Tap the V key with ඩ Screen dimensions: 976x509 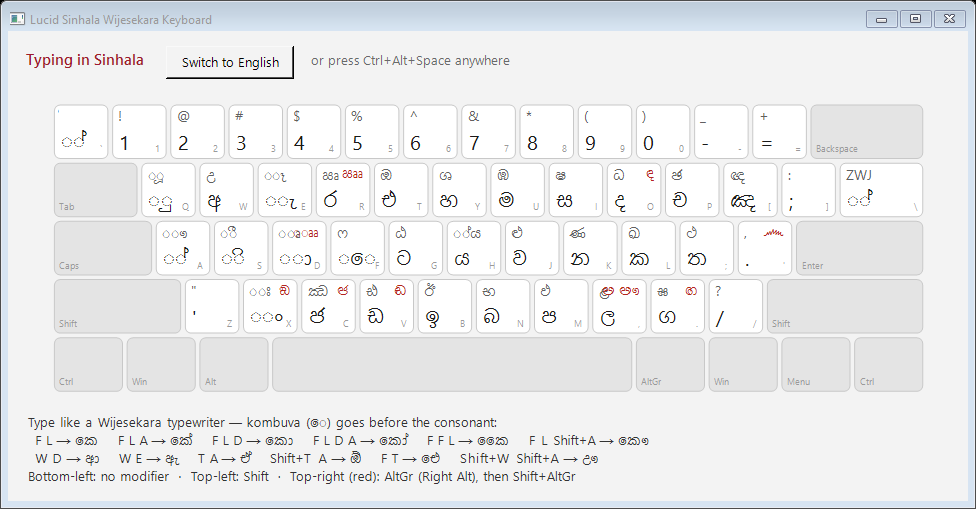(x=387, y=306)
